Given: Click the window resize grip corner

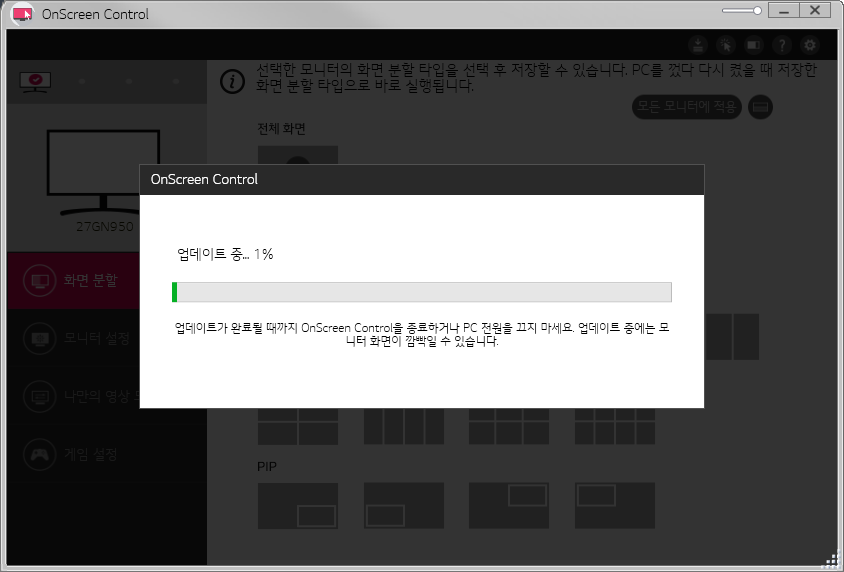Looking at the screenshot, I should pos(832,560).
